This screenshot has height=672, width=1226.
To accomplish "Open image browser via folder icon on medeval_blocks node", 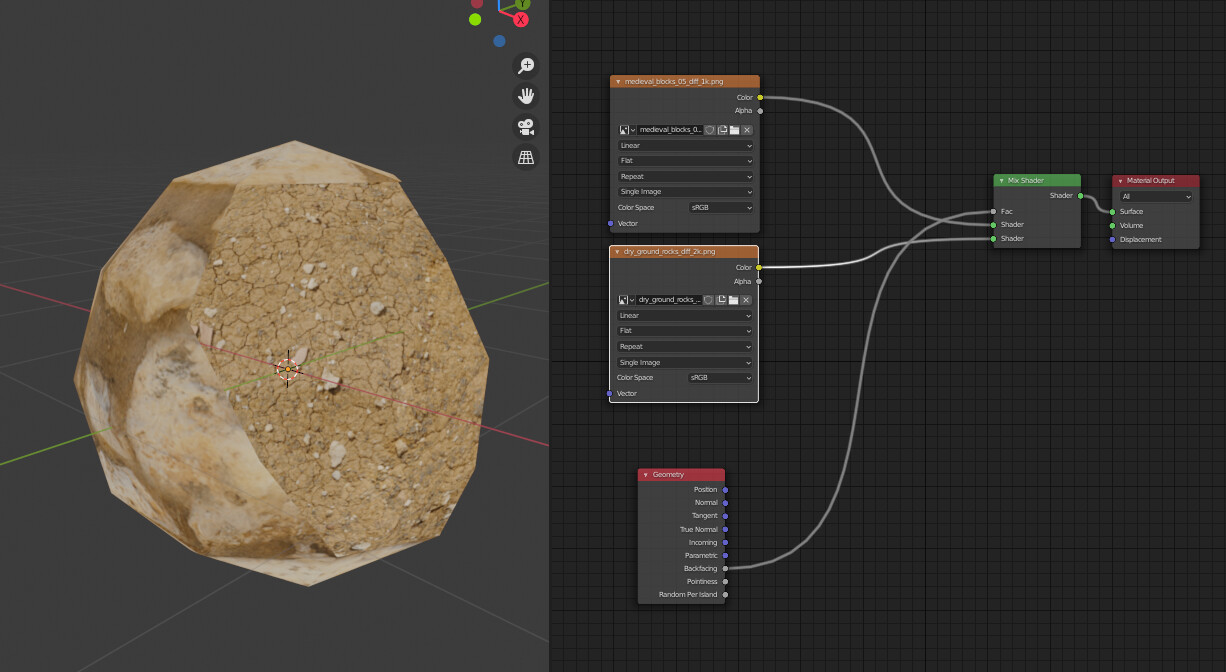I will [735, 130].
